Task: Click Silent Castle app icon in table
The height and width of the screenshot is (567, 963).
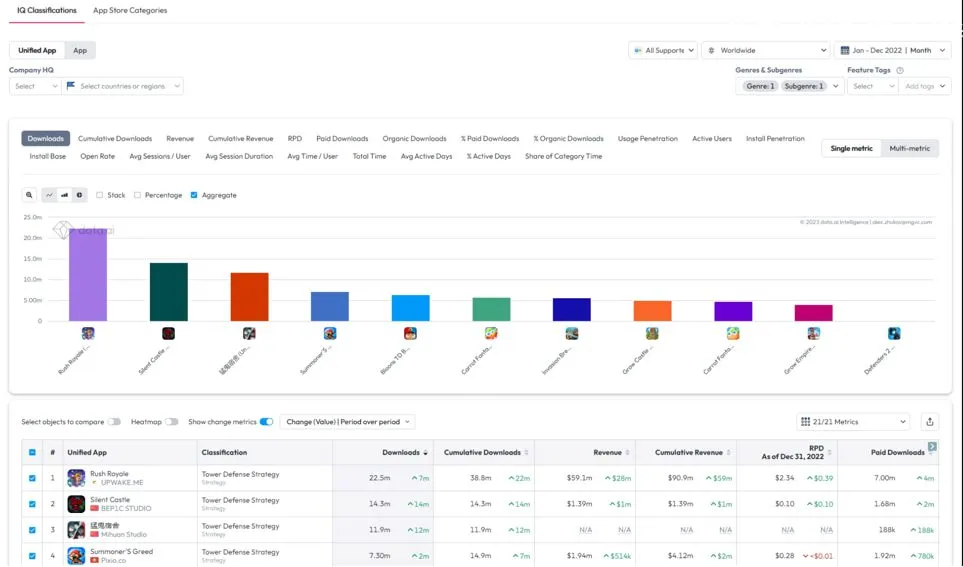Action: 76,504
